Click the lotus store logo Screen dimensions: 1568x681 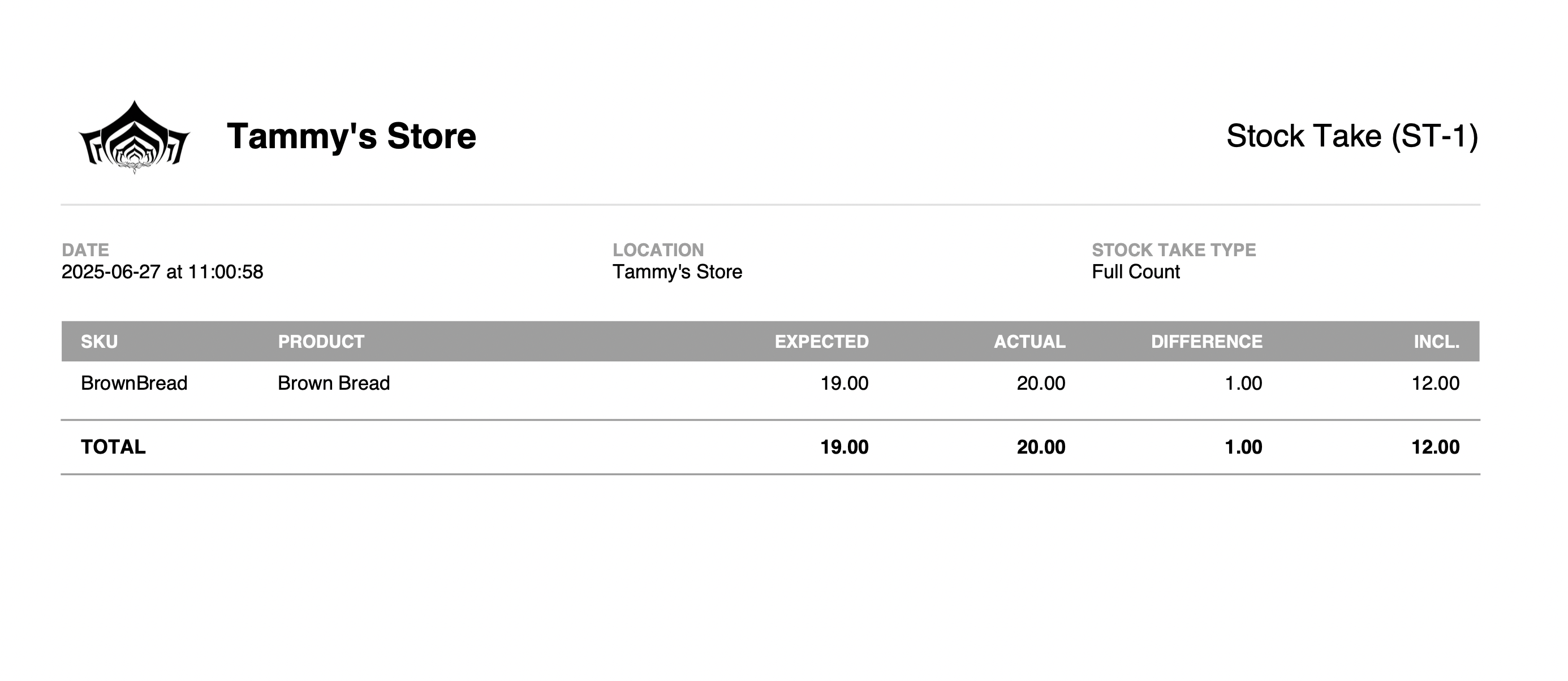point(134,137)
